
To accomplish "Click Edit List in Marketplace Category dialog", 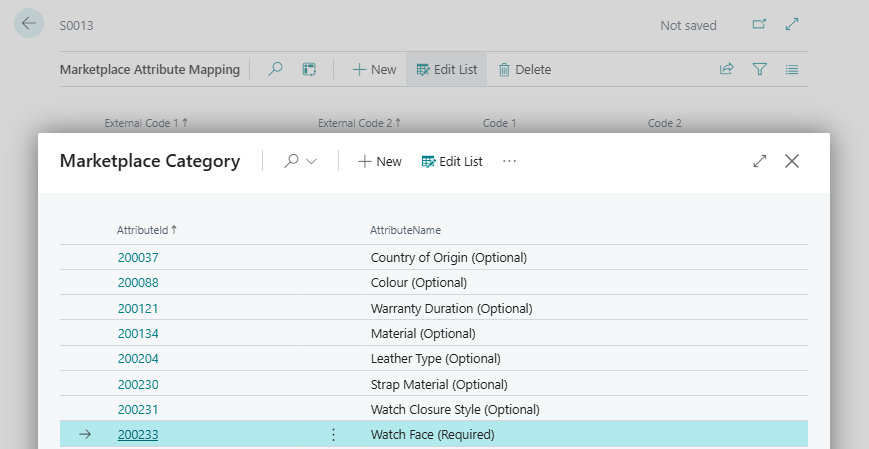I will (452, 161).
